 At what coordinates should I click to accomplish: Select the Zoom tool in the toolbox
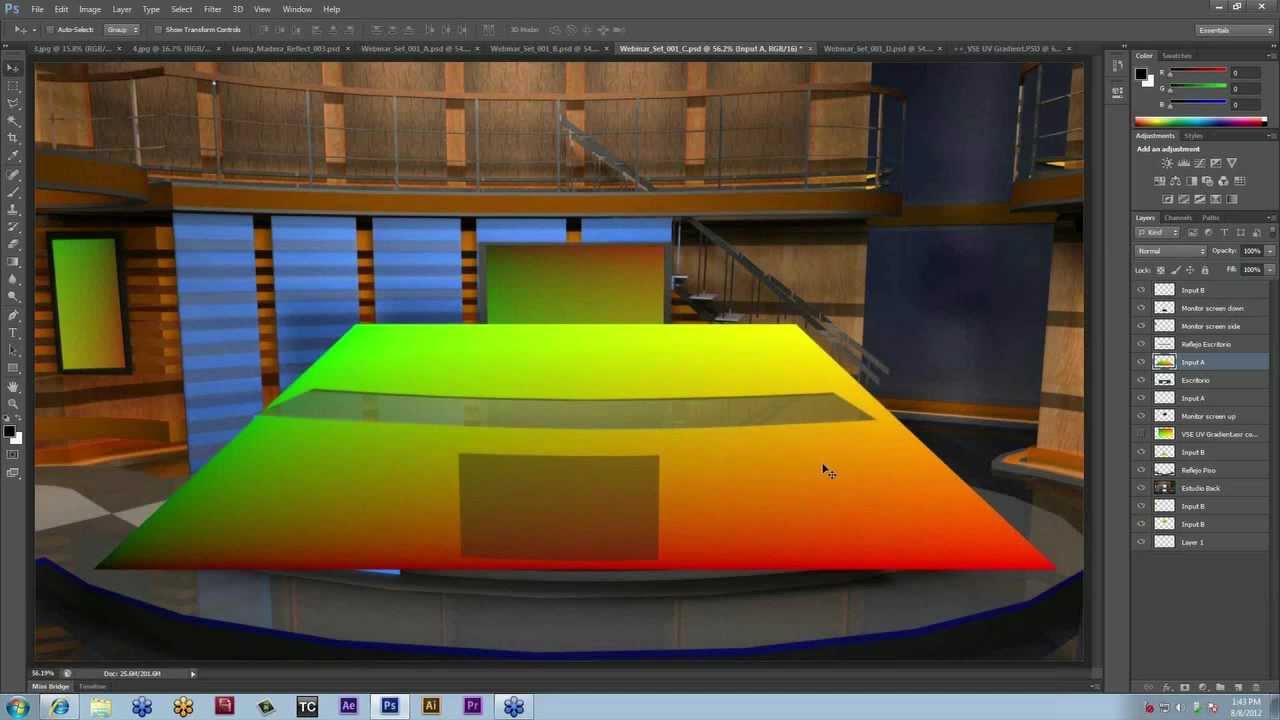(13, 404)
